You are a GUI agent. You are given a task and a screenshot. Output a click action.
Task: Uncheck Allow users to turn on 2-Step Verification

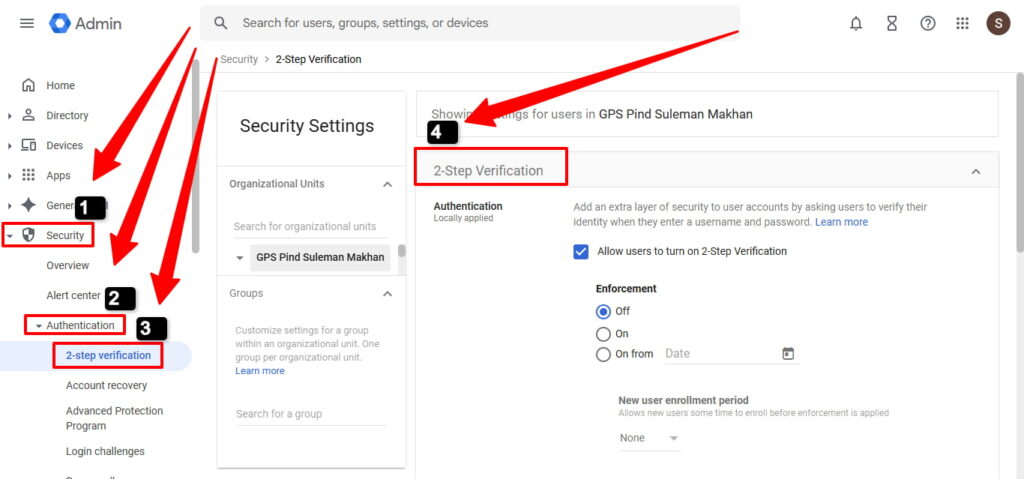581,251
